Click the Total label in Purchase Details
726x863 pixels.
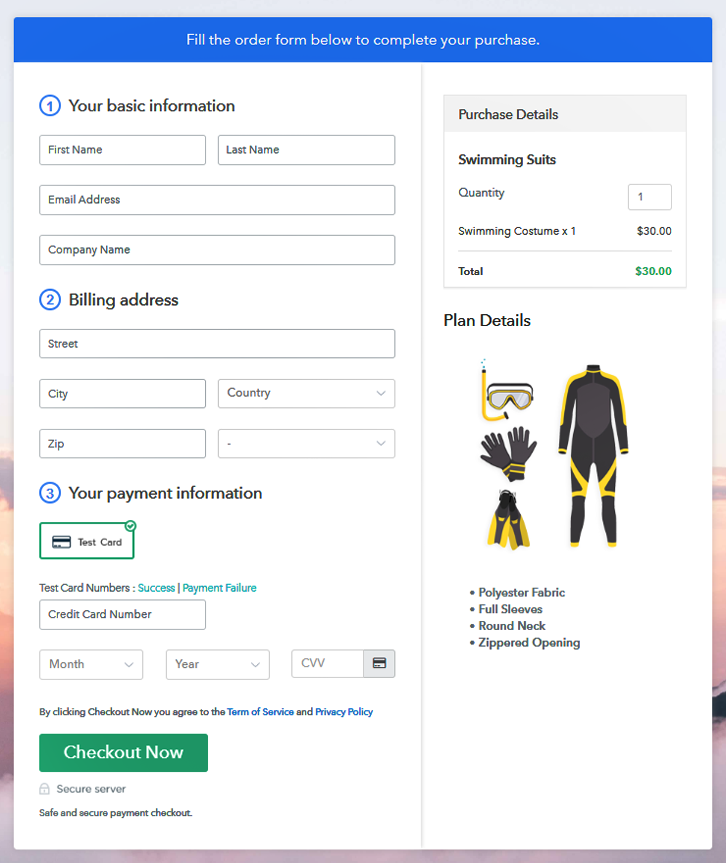471,271
